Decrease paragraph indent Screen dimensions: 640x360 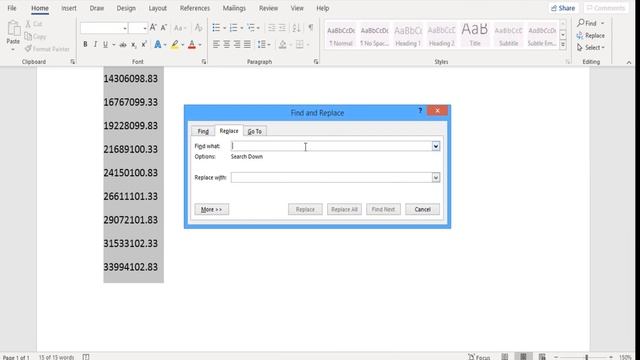point(271,28)
